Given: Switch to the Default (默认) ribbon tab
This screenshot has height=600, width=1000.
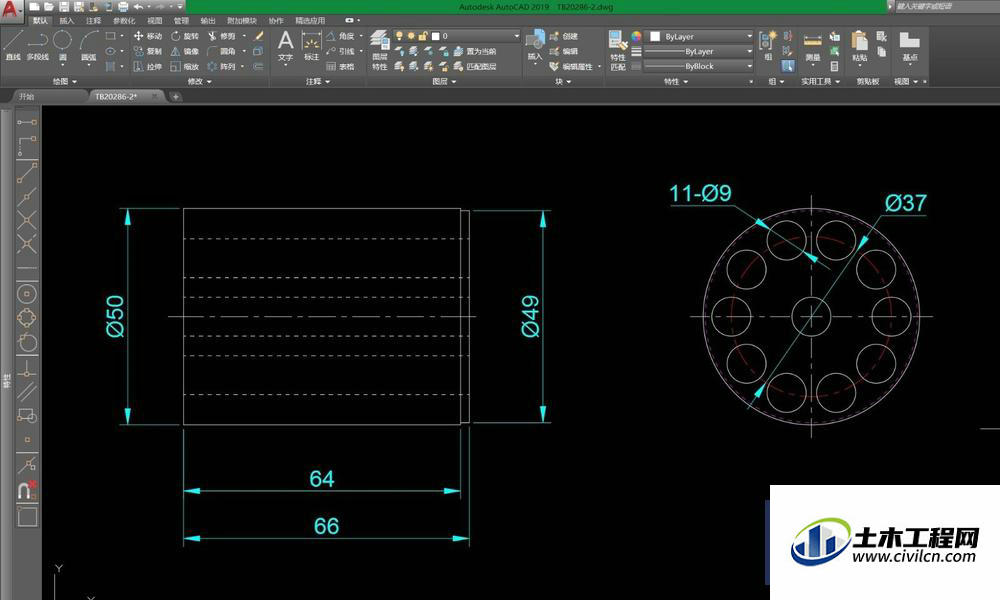Looking at the screenshot, I should tap(40, 20).
